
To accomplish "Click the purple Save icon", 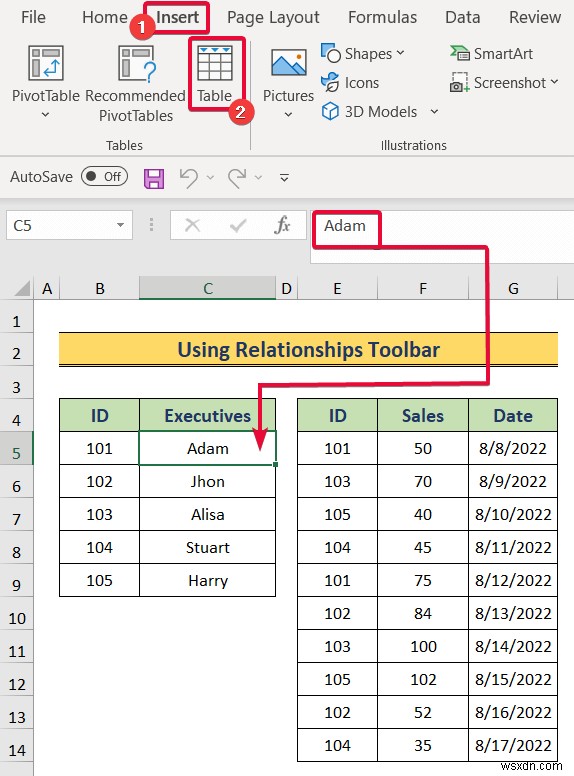I will pyautogui.click(x=154, y=178).
